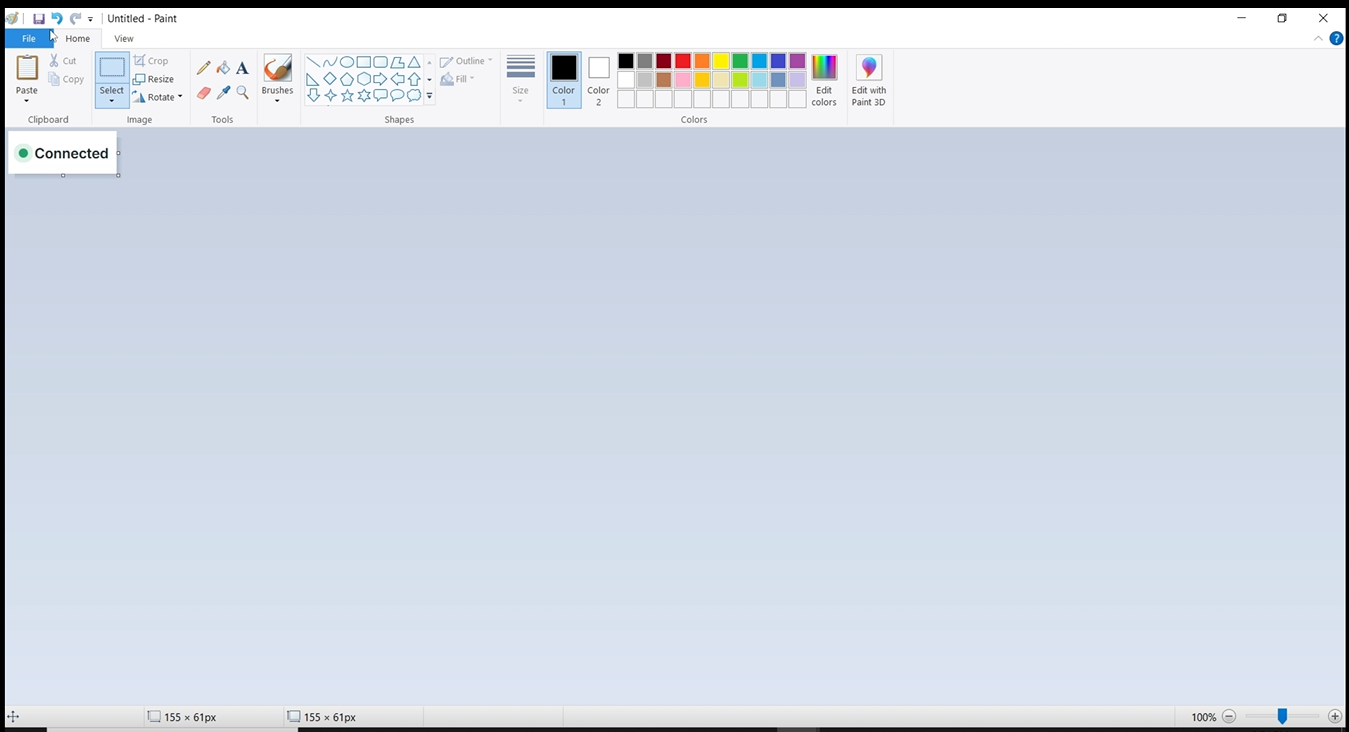Activate the Color 2 selector
1349x732 pixels.
point(598,80)
